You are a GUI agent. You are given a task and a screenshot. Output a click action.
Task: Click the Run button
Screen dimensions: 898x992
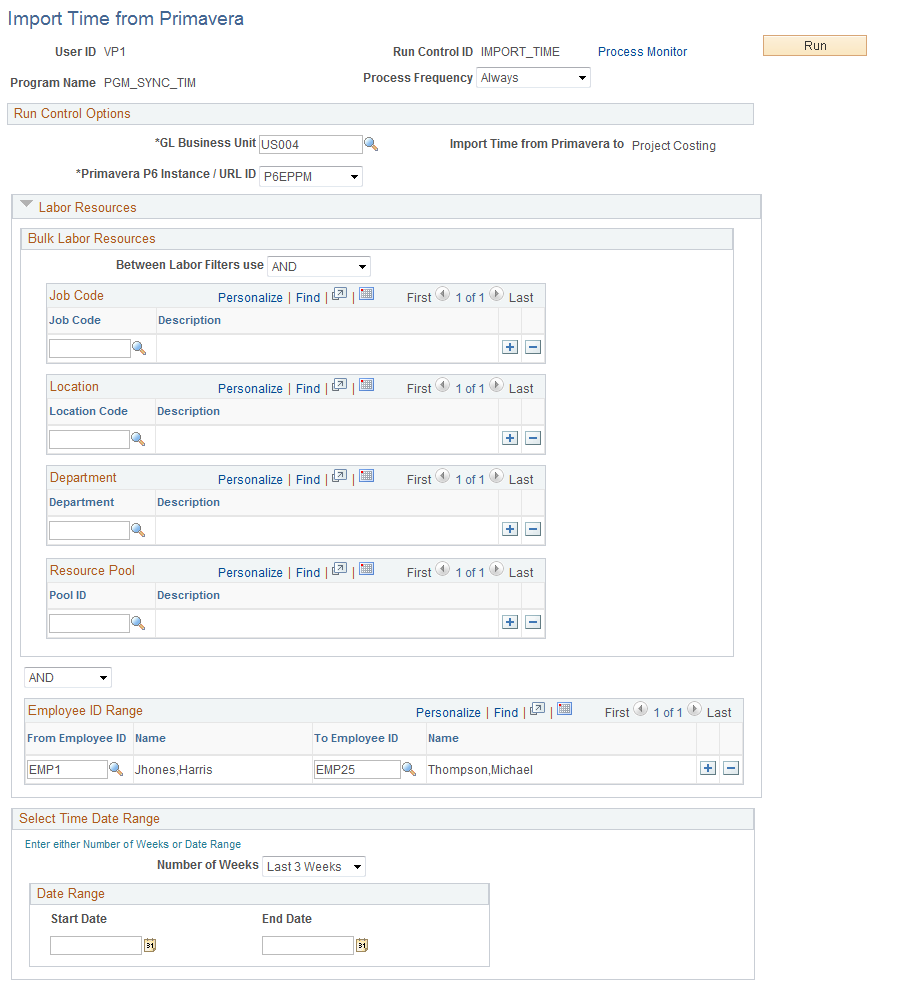(x=815, y=46)
